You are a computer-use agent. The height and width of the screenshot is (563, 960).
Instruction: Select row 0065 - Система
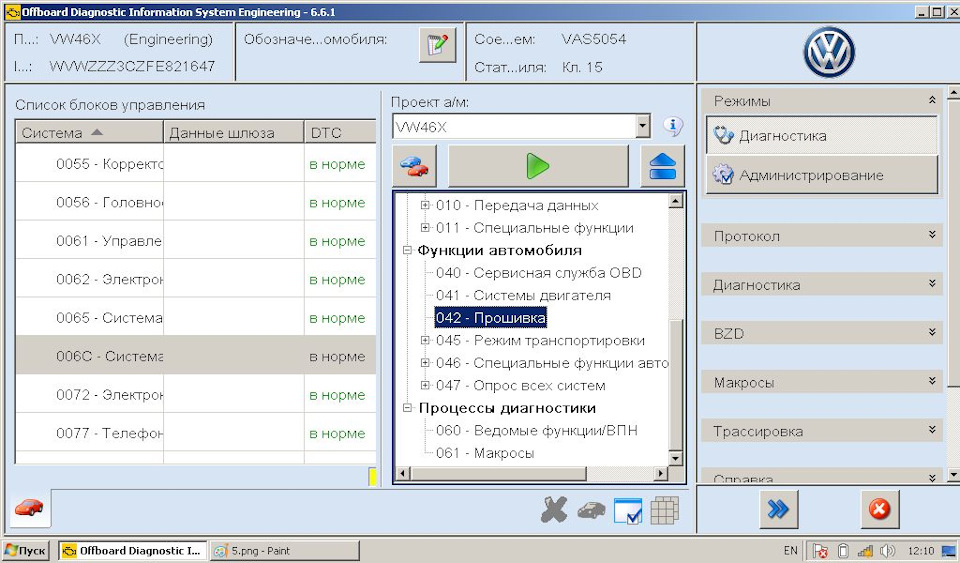(196, 318)
